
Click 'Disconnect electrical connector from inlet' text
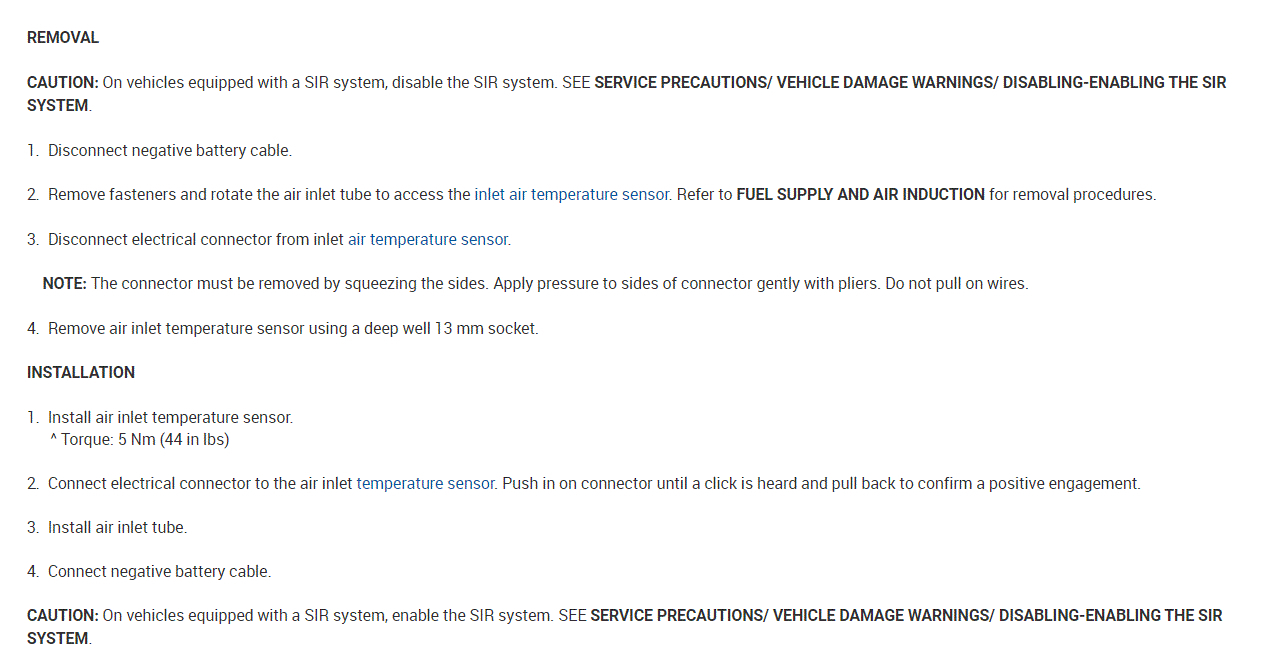pos(196,240)
